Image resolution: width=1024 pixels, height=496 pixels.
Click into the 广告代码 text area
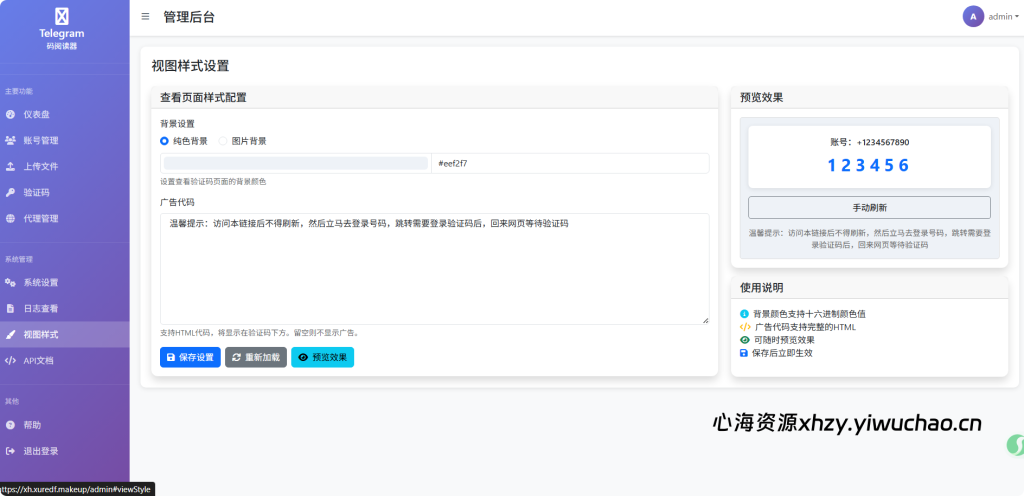click(x=434, y=268)
